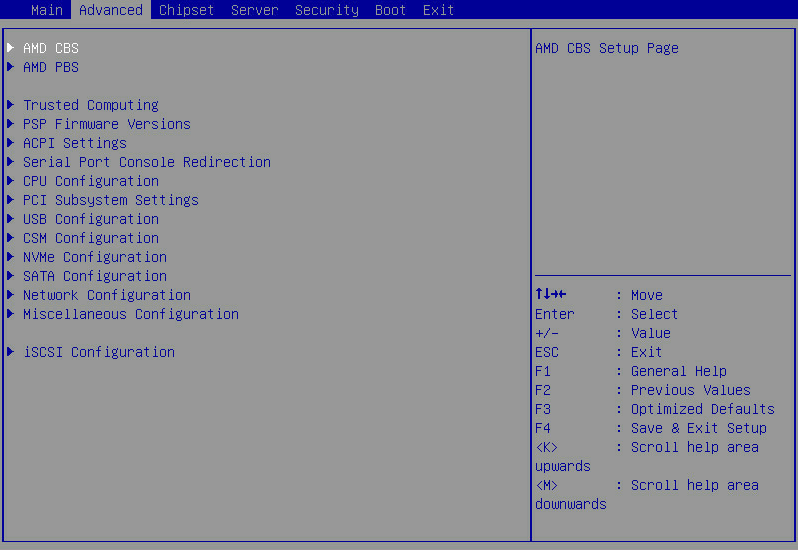Click the 'downwards' legend text
This screenshot has width=798, height=550.
[571, 504]
